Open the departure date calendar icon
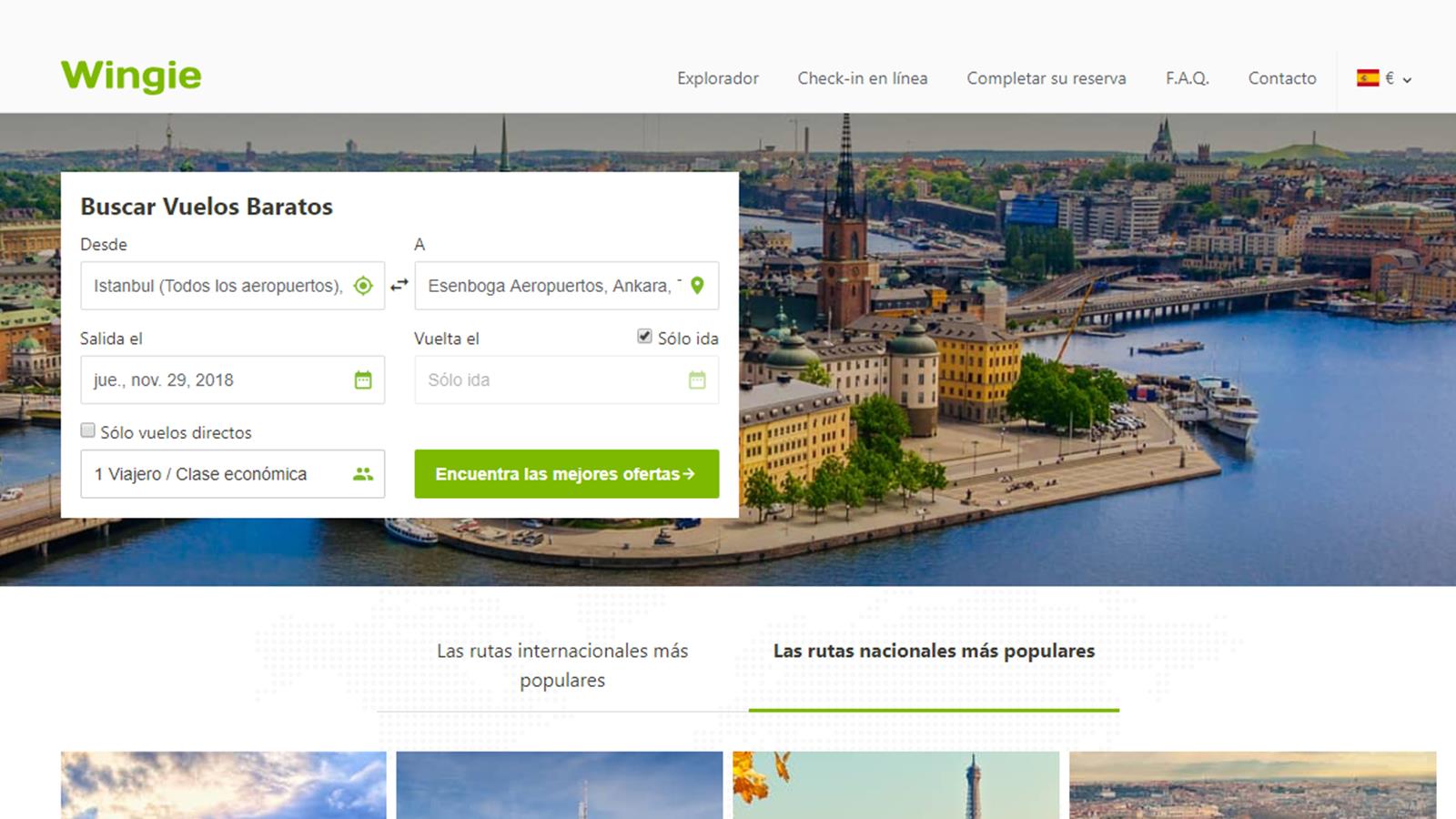The image size is (1456, 819). coord(363,380)
